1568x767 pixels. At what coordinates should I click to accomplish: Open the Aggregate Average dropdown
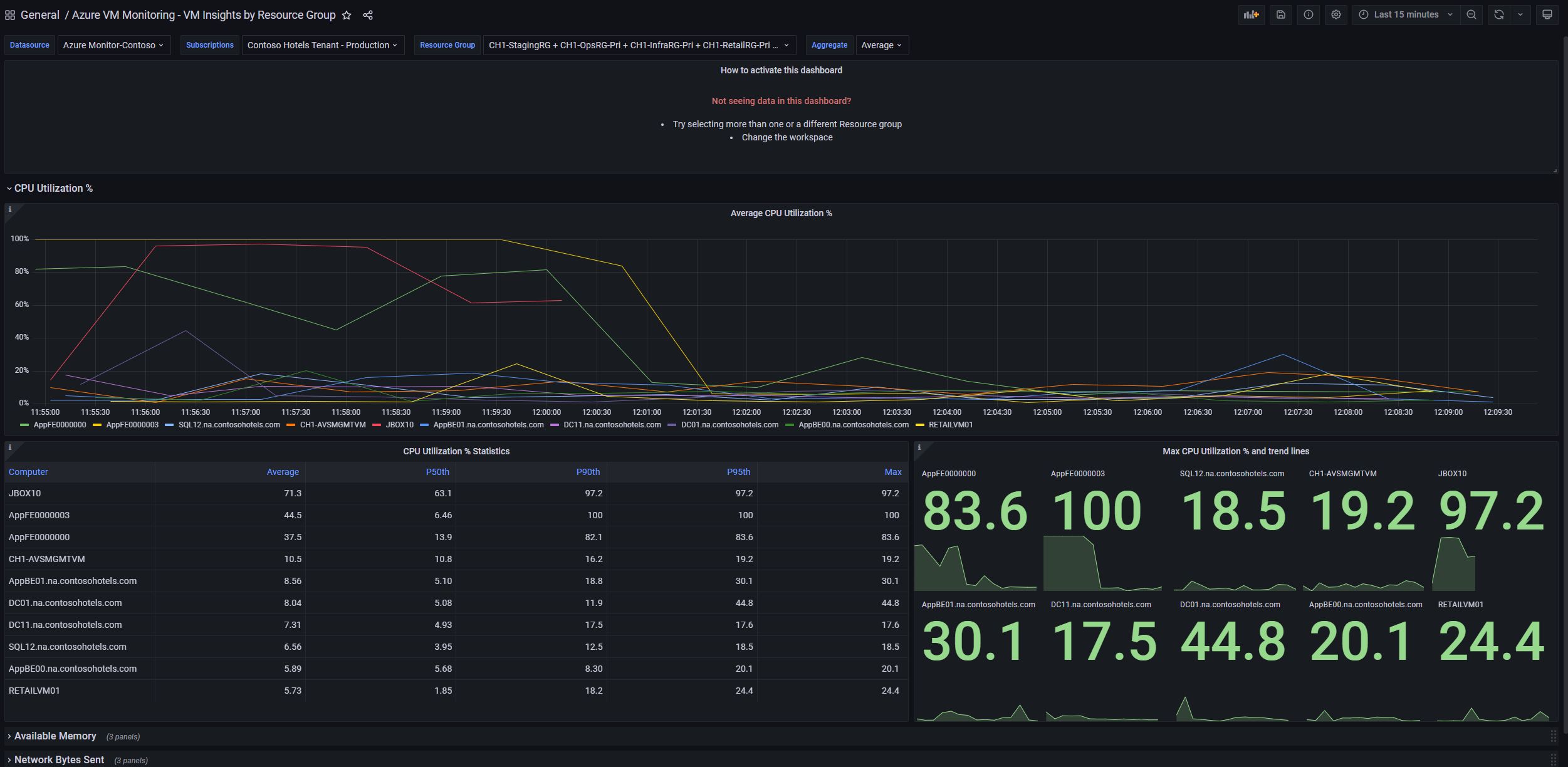tap(881, 45)
